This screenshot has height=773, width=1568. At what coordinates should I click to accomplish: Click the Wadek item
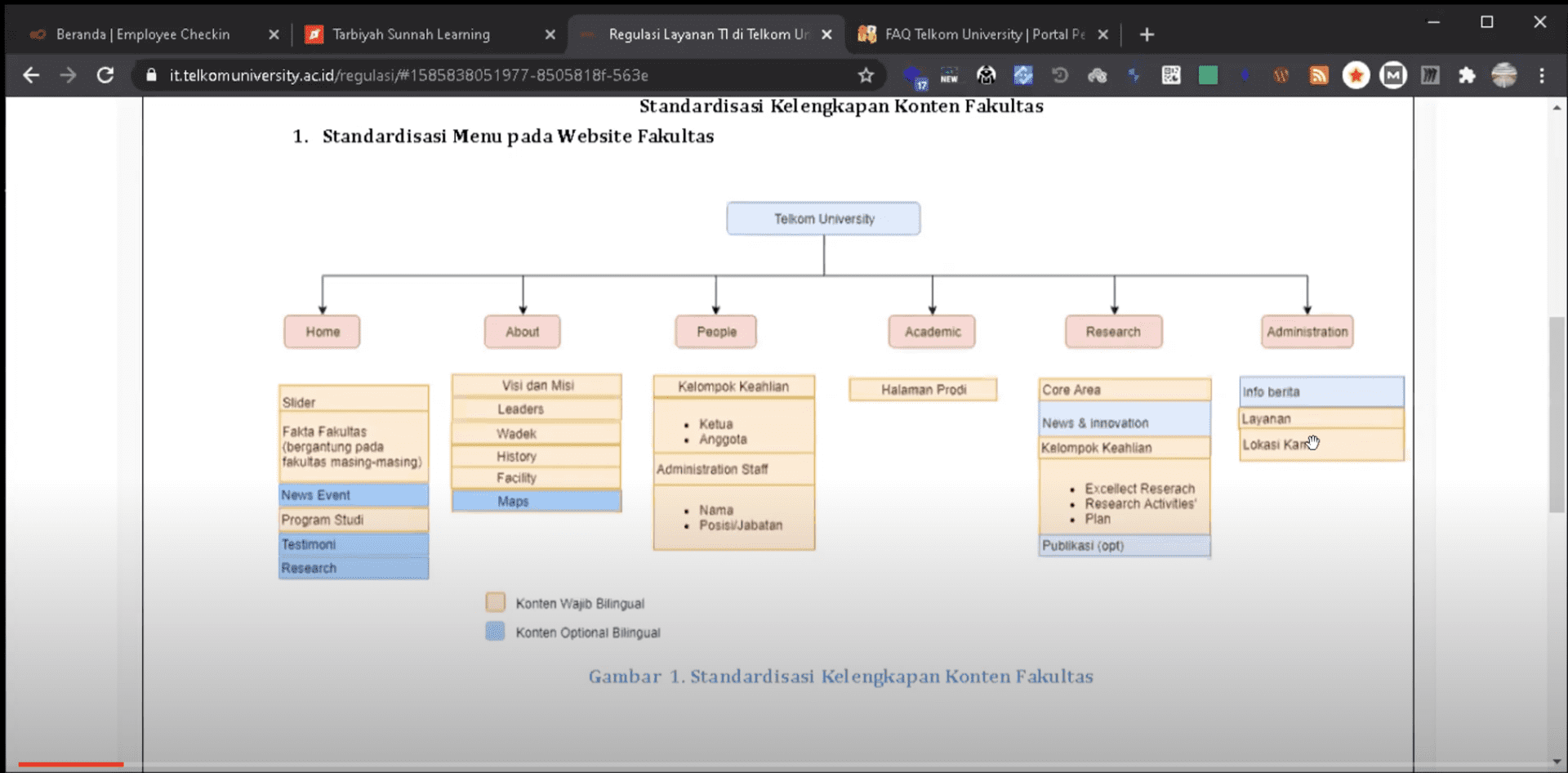(x=537, y=433)
